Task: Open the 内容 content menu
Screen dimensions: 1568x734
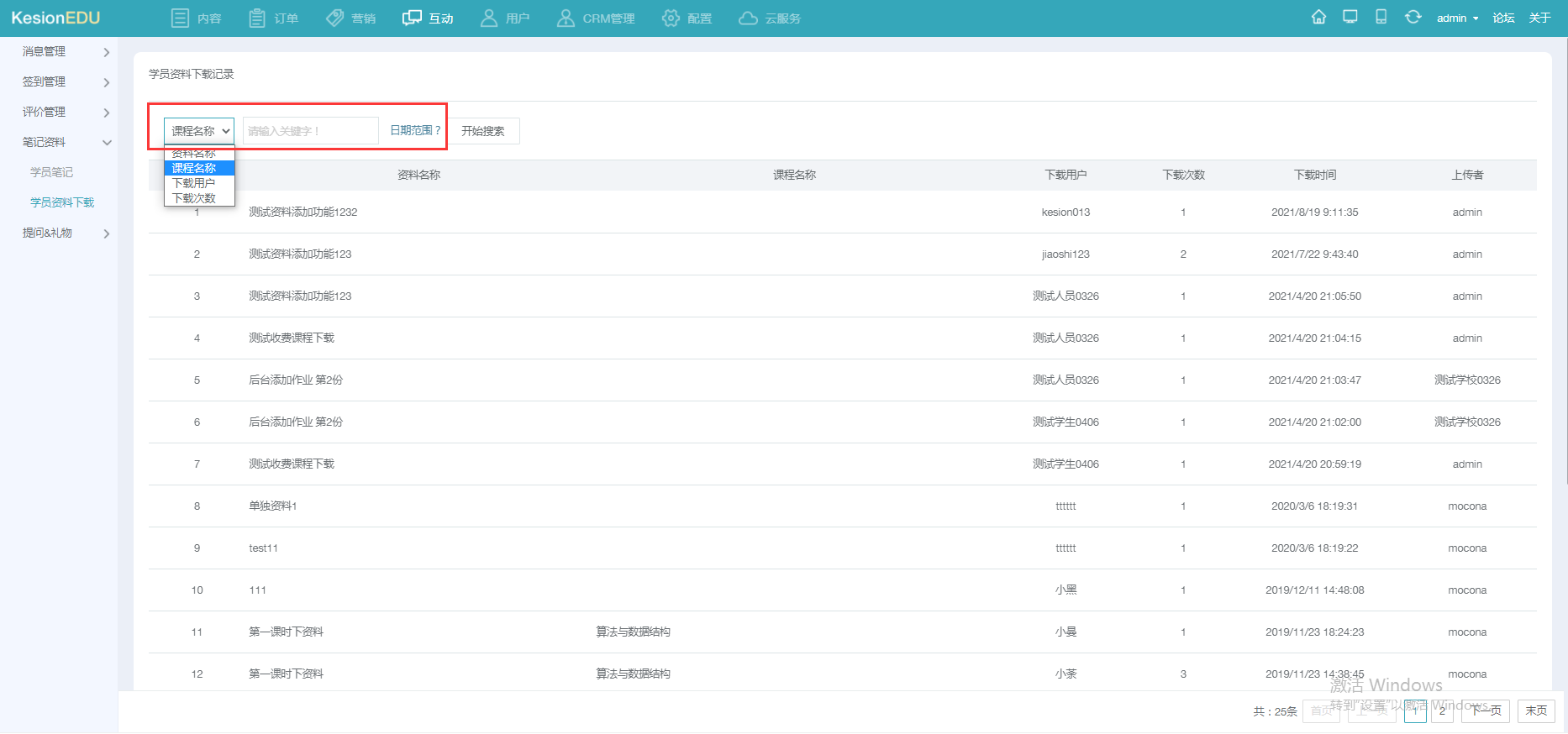Action: (x=196, y=18)
